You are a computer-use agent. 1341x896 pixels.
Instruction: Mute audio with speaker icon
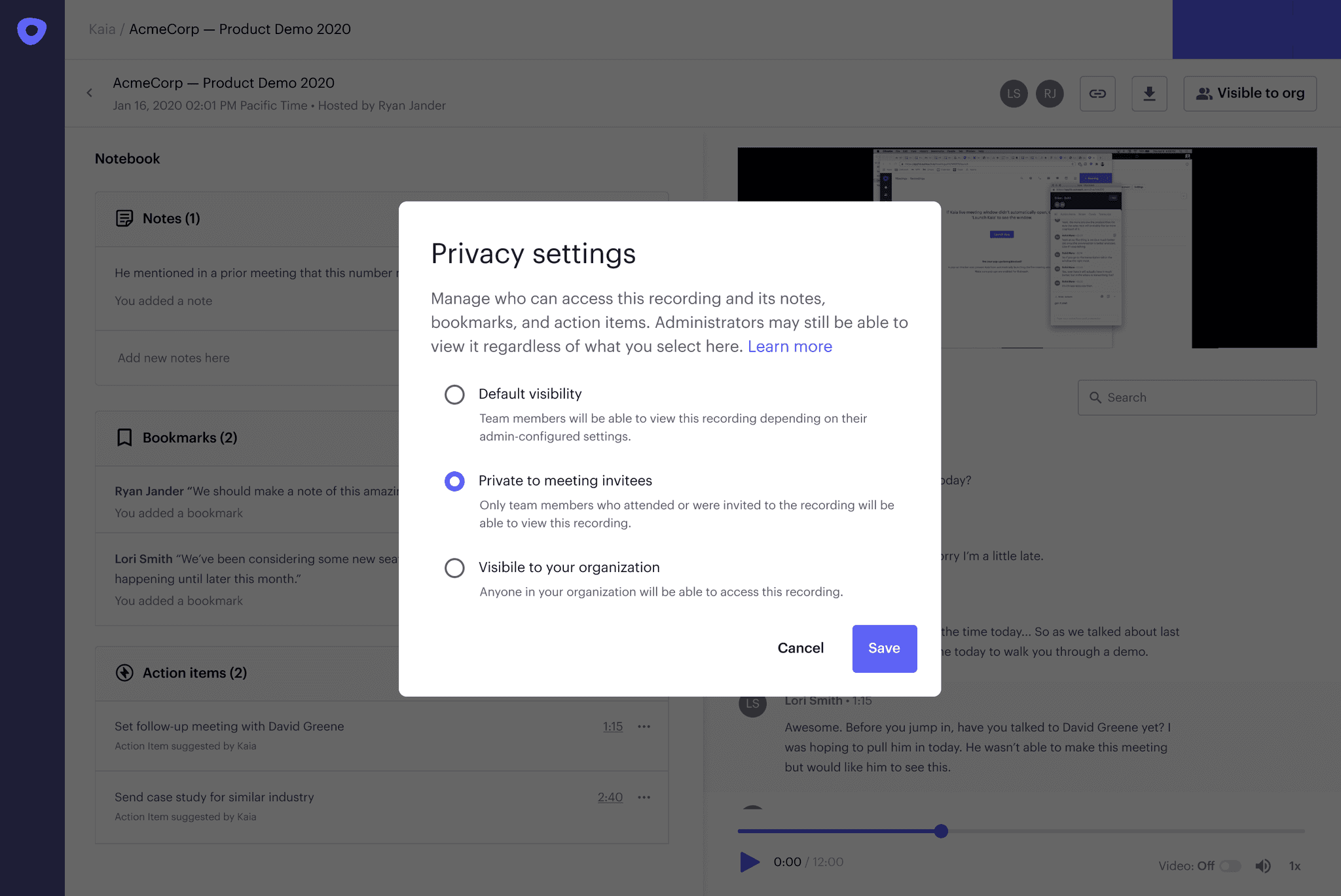point(1263,866)
